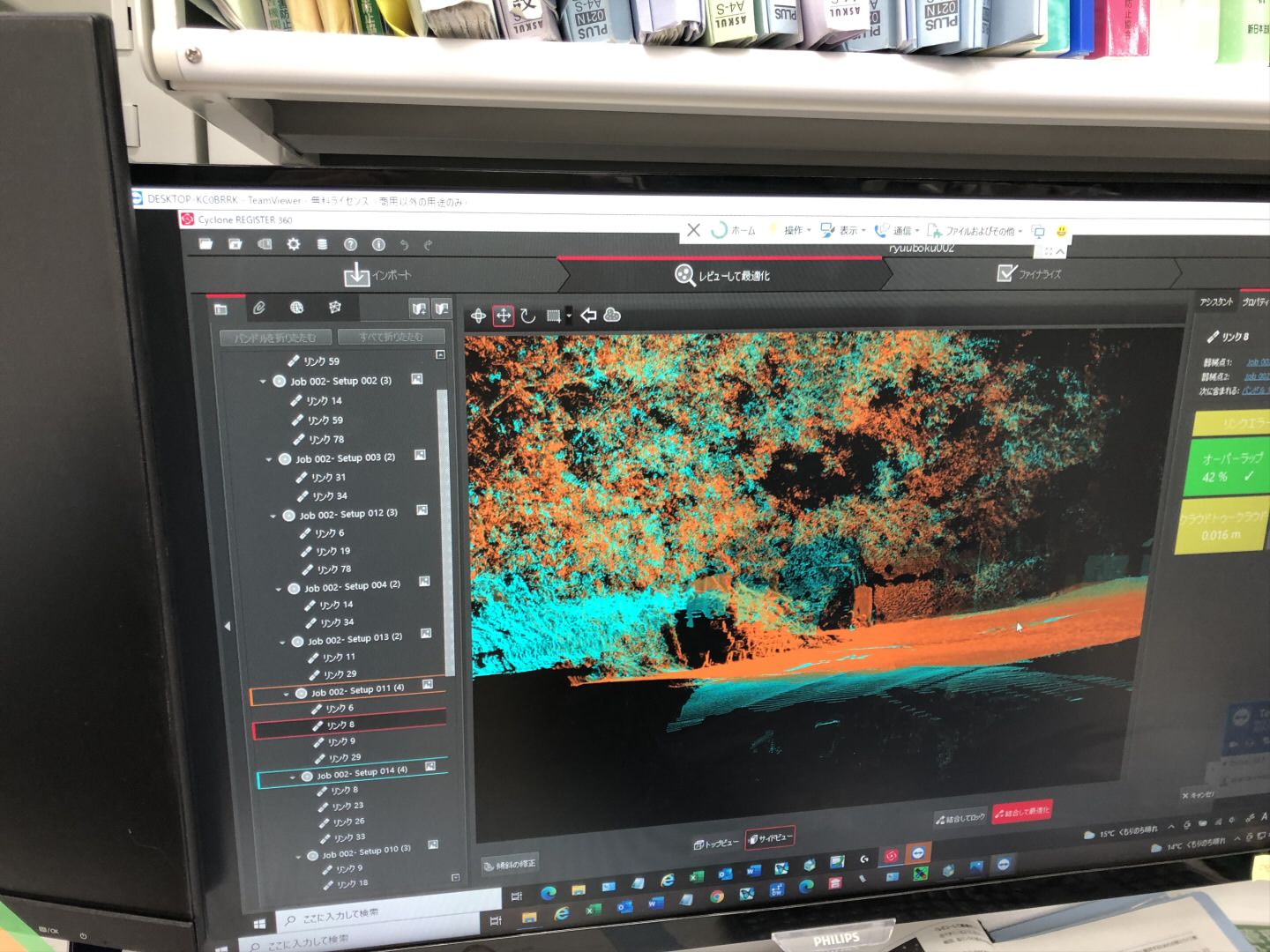Click the batch export icon beside settings gear

point(265,244)
